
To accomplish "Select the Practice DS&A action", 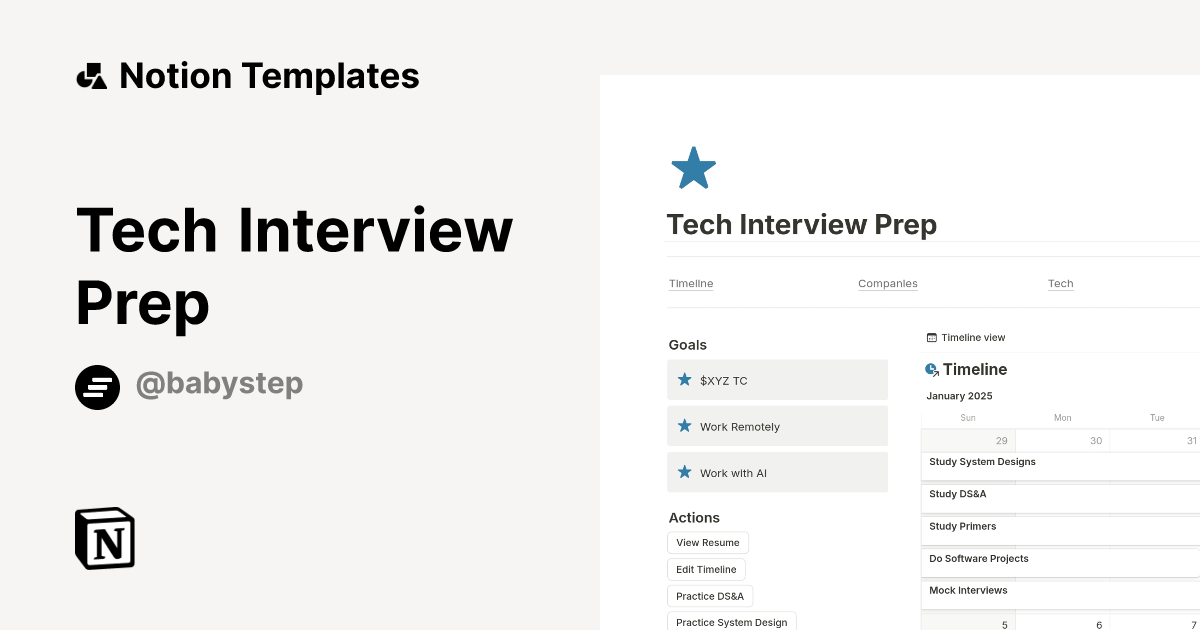I will tap(710, 595).
